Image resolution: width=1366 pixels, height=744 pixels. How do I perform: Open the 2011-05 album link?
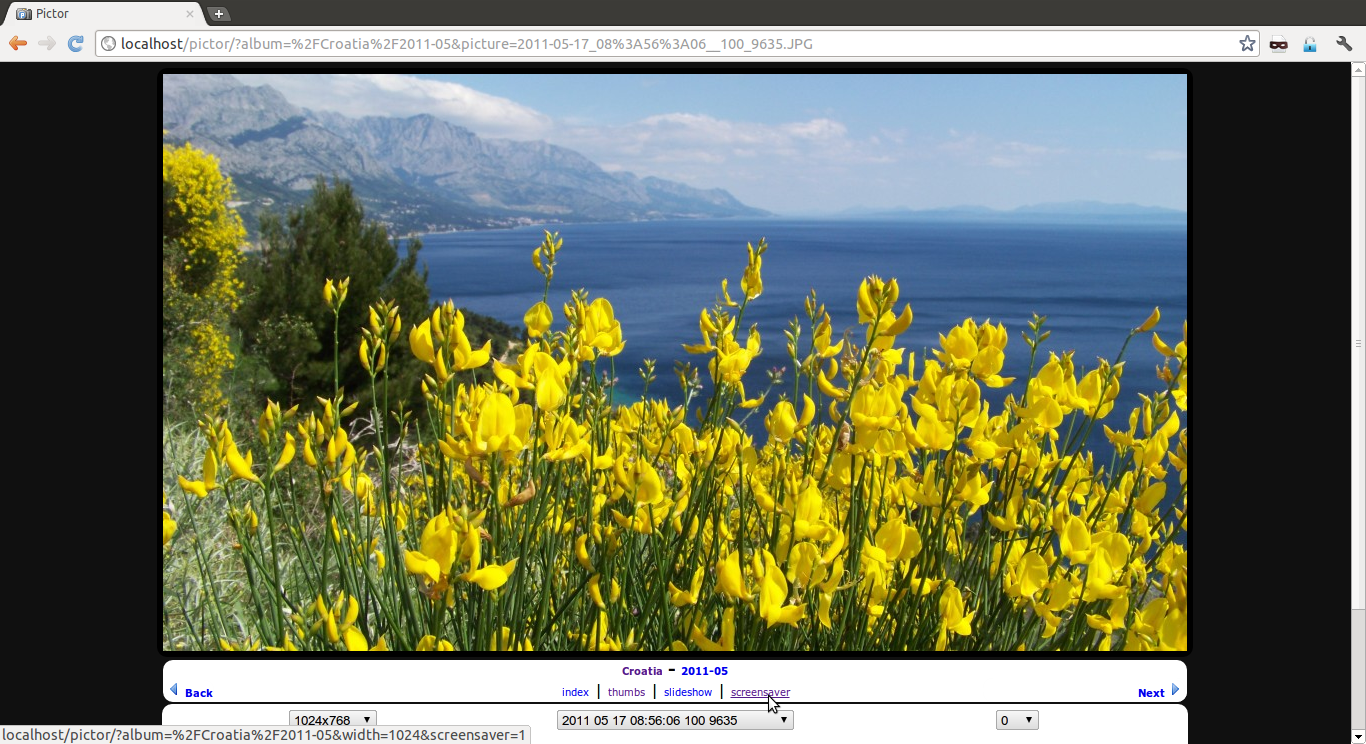pyautogui.click(x=704, y=671)
